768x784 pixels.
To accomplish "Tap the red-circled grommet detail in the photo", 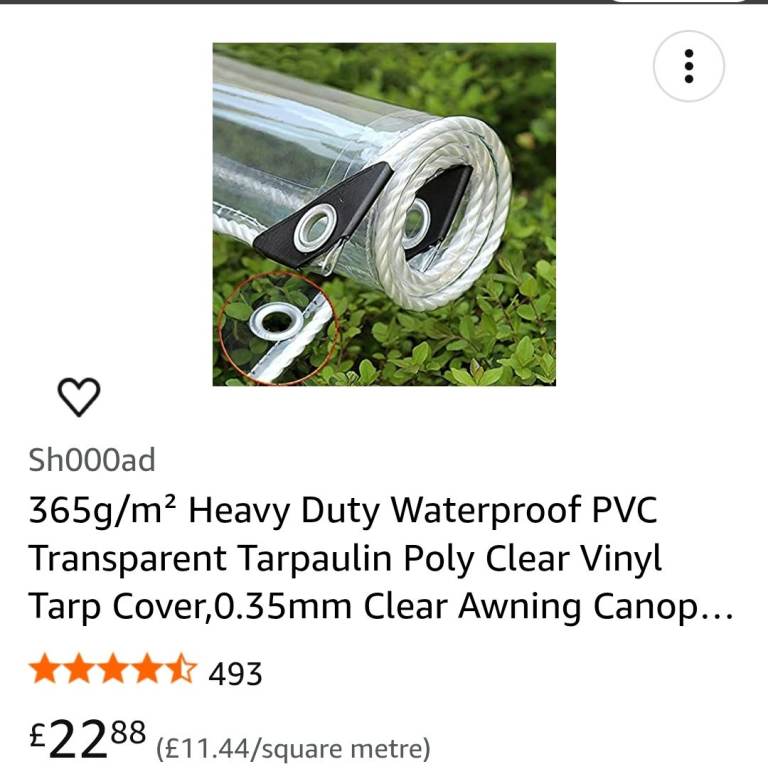I will tap(278, 330).
